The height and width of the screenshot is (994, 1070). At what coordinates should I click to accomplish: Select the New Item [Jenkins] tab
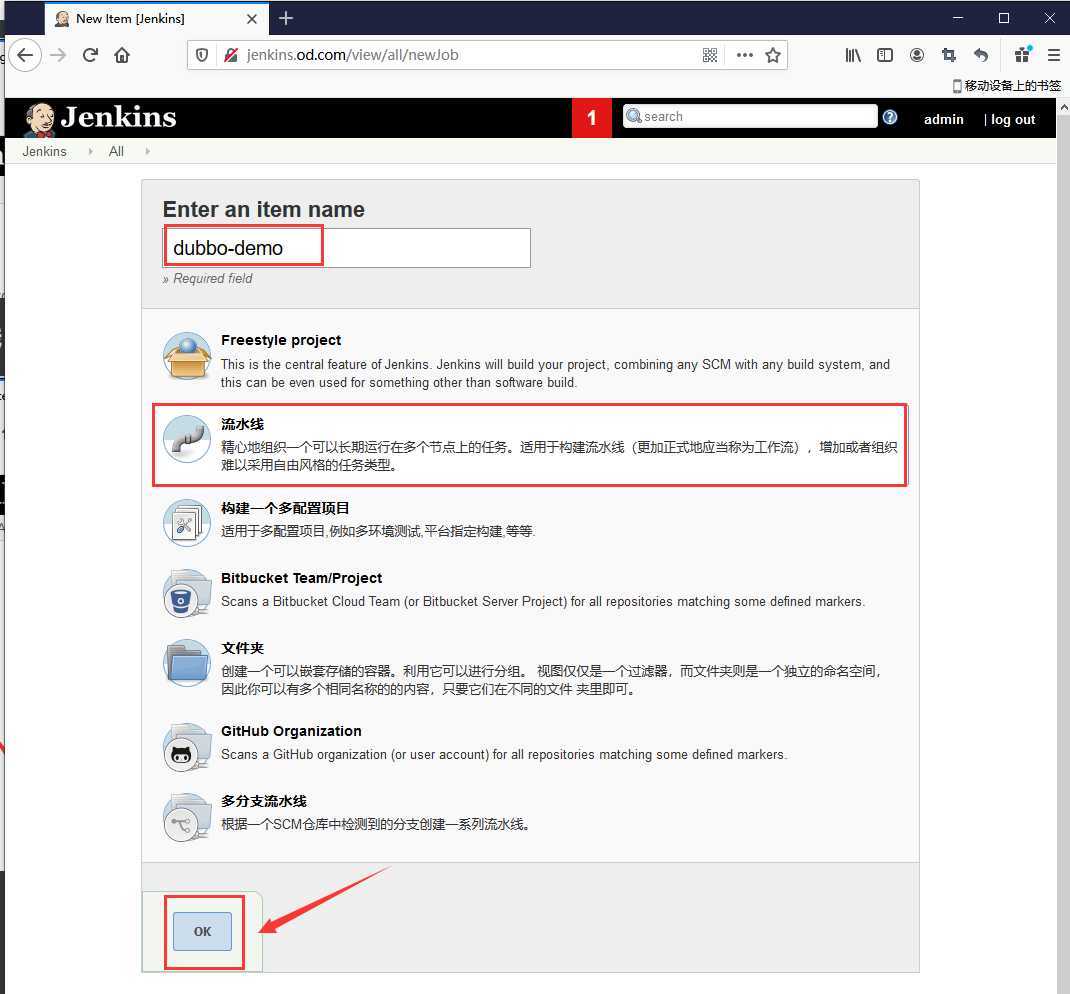(157, 18)
